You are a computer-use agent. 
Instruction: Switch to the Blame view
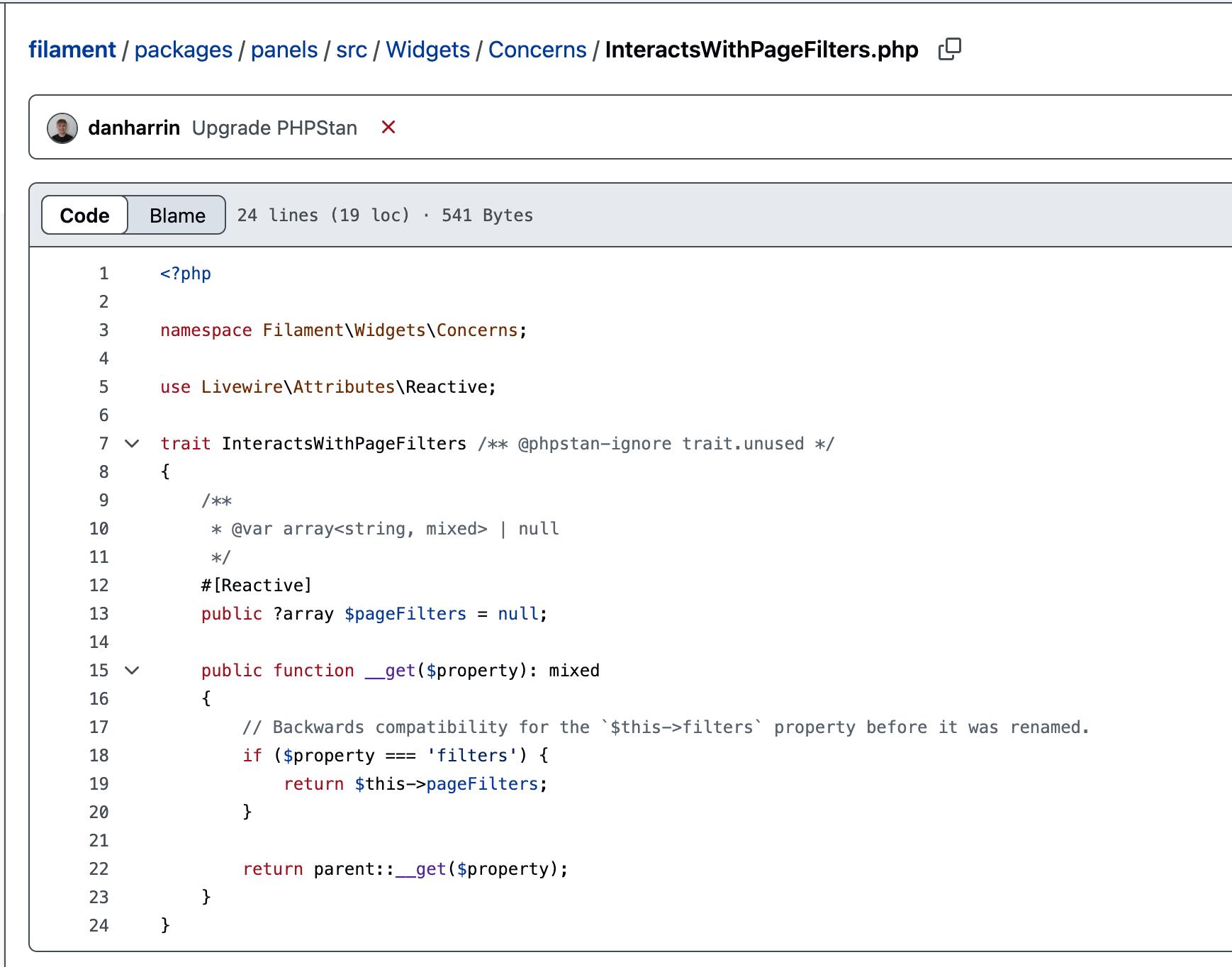177,216
